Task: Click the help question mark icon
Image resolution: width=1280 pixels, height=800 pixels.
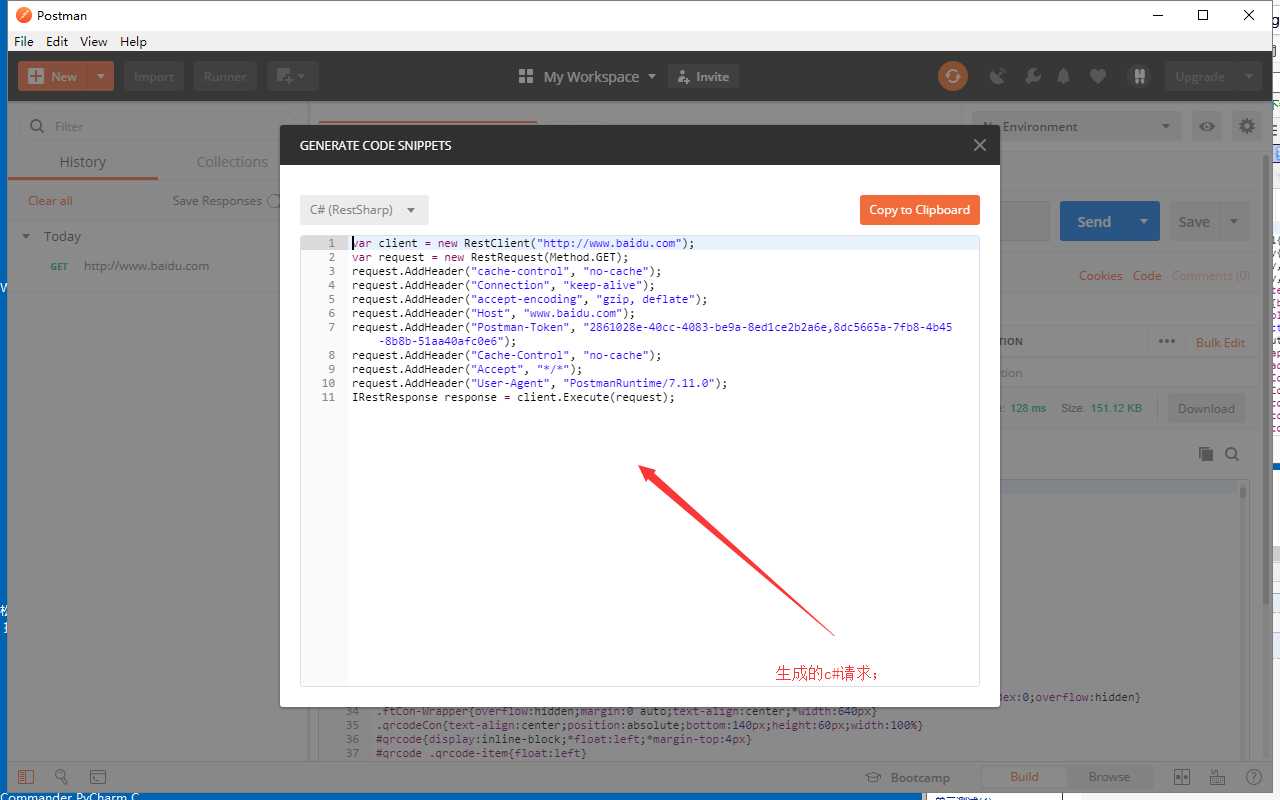Action: point(1253,777)
